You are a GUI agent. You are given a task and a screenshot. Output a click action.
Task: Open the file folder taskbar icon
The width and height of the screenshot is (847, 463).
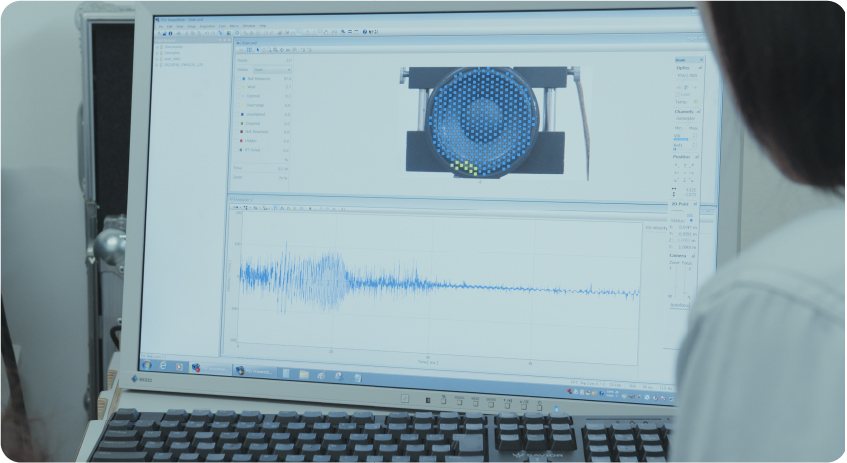(303, 373)
